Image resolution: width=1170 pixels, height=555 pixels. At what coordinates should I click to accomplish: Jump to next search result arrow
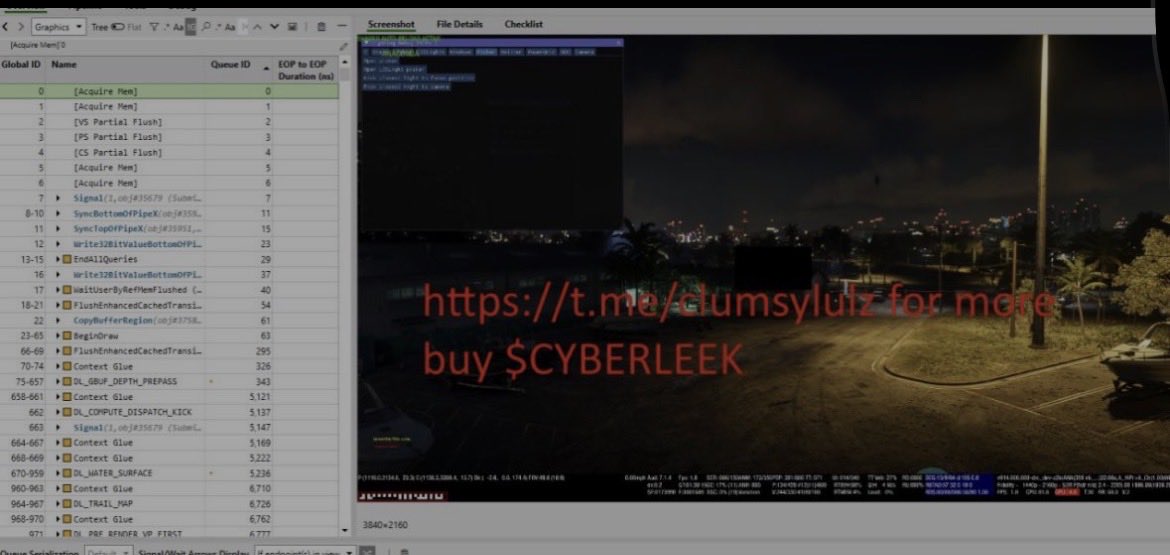274,27
